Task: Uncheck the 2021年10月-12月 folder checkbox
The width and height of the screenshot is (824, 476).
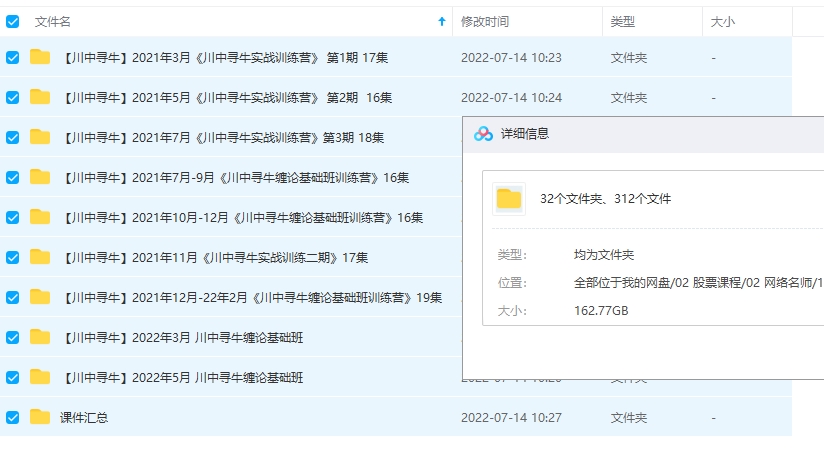Action: (13, 218)
